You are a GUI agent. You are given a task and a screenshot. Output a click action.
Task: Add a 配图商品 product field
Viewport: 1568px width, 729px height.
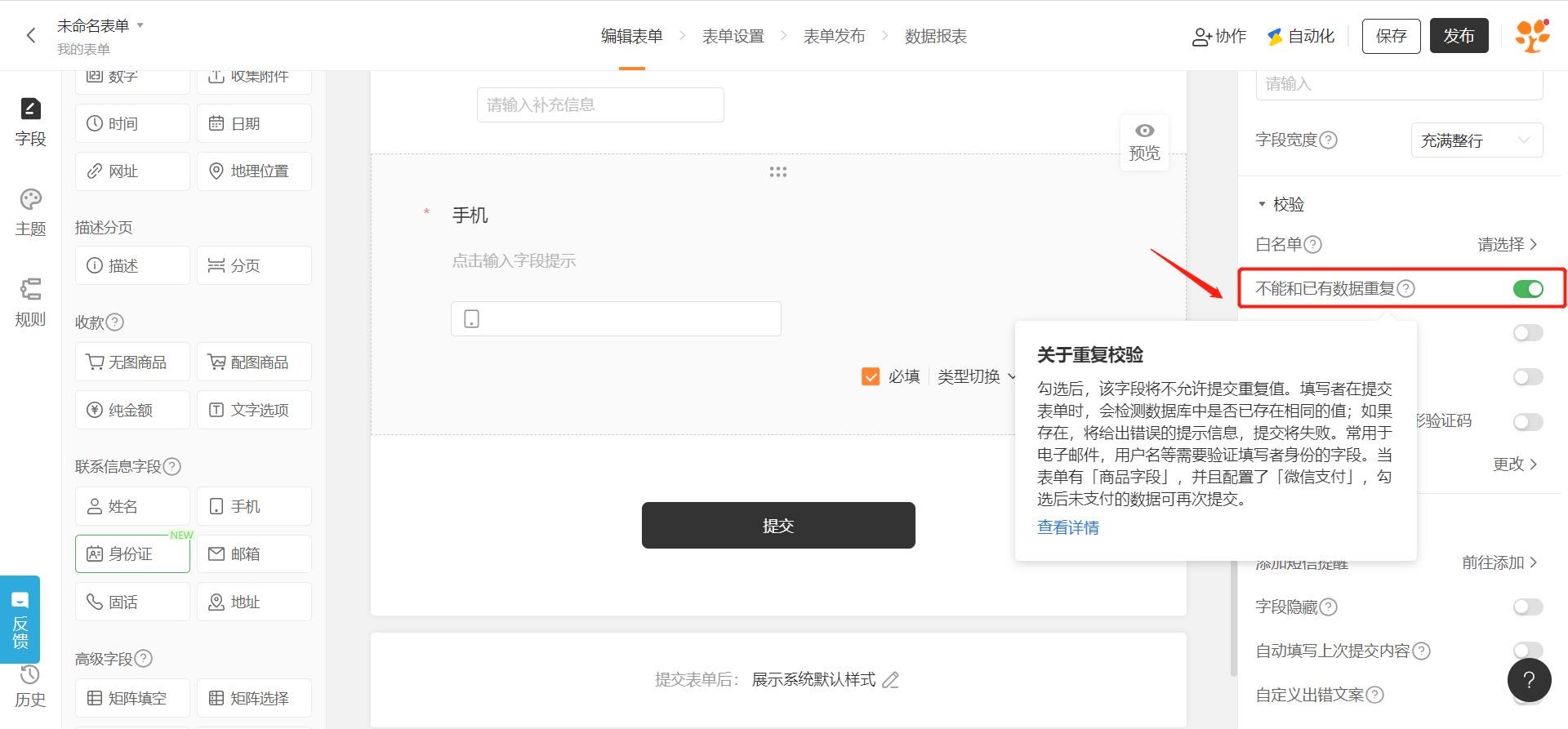pyautogui.click(x=254, y=362)
